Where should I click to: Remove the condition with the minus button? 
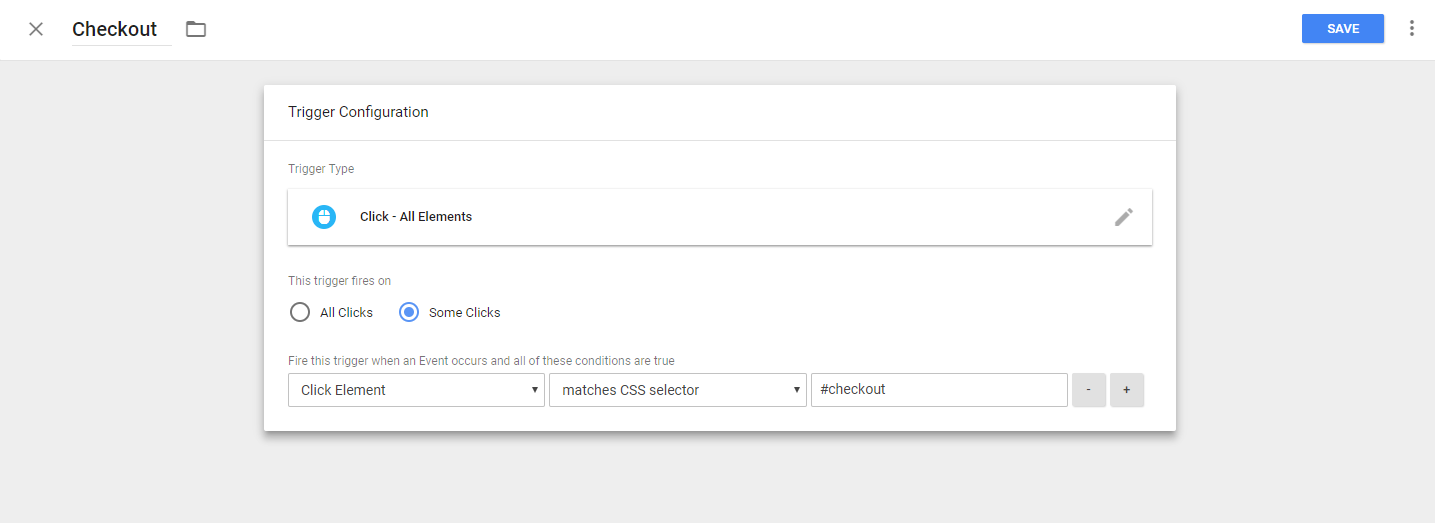tap(1089, 390)
